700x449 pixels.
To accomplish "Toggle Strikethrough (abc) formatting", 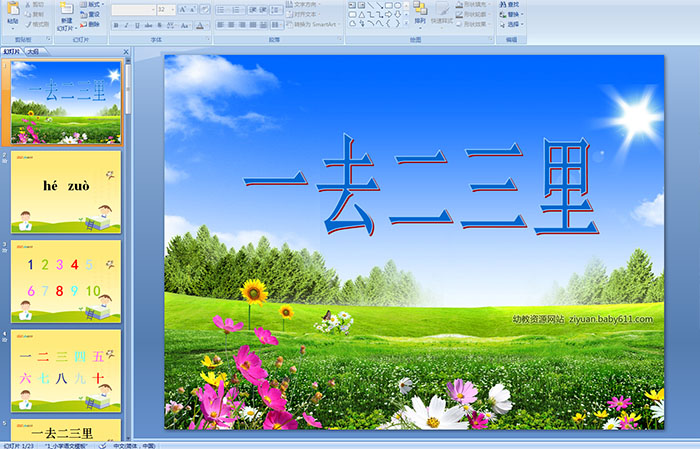I will (x=148, y=25).
